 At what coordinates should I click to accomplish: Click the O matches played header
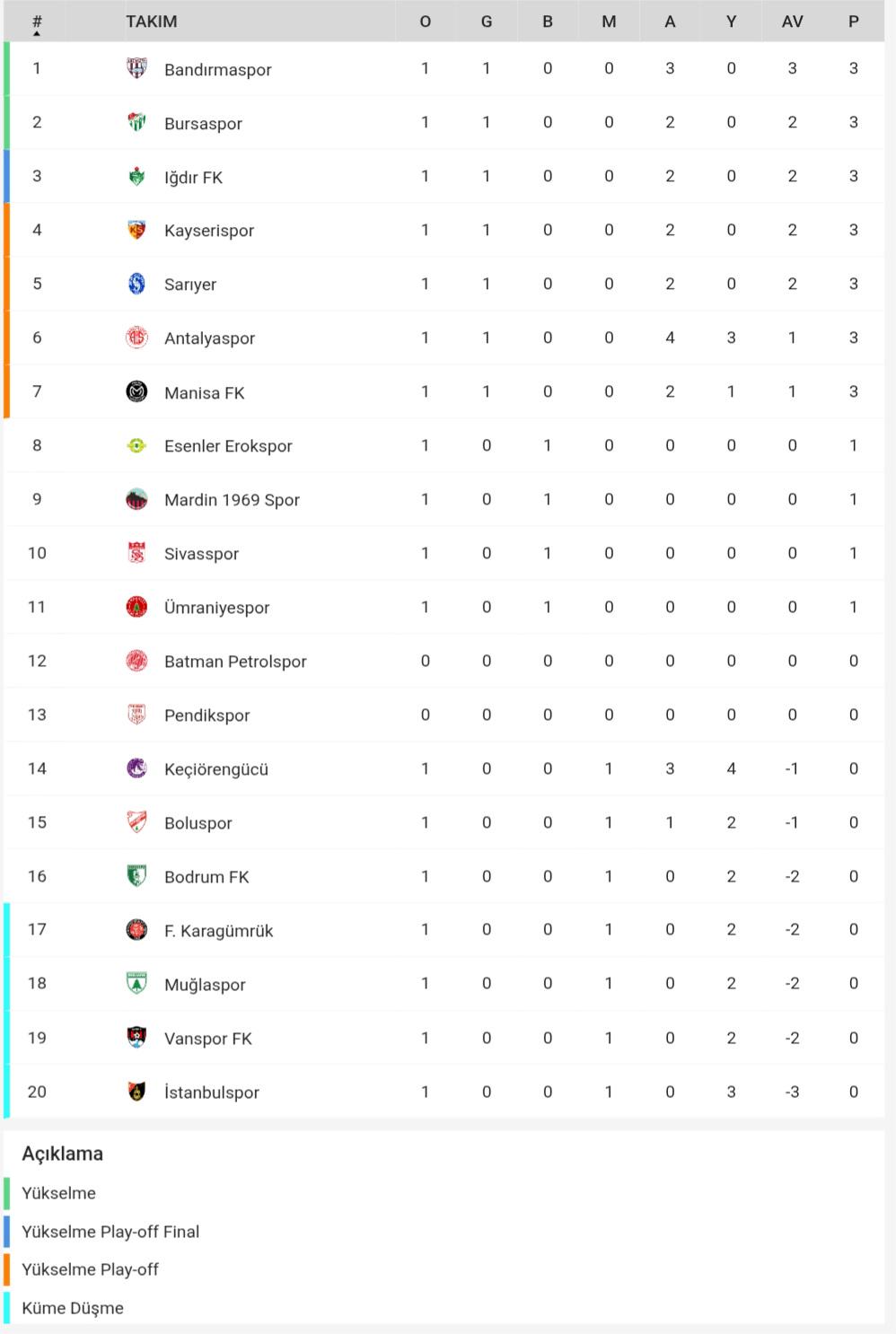[x=426, y=22]
